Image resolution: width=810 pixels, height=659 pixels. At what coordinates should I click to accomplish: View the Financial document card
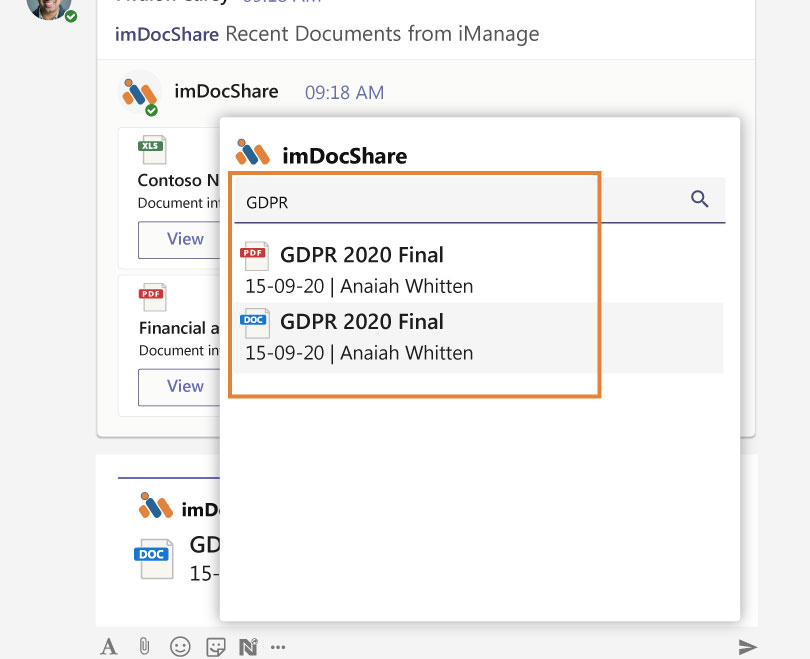(x=179, y=387)
